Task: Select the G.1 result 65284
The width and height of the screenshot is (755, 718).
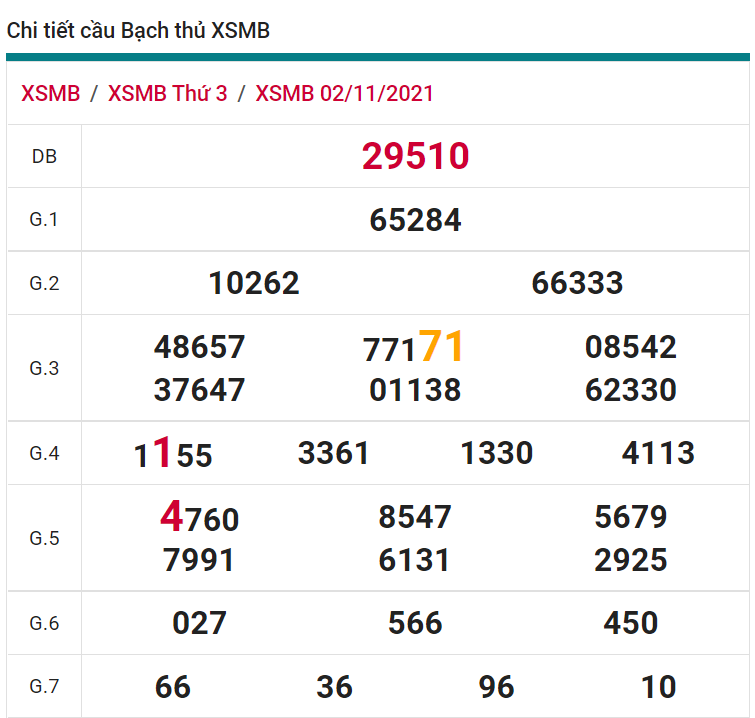Action: pyautogui.click(x=415, y=220)
